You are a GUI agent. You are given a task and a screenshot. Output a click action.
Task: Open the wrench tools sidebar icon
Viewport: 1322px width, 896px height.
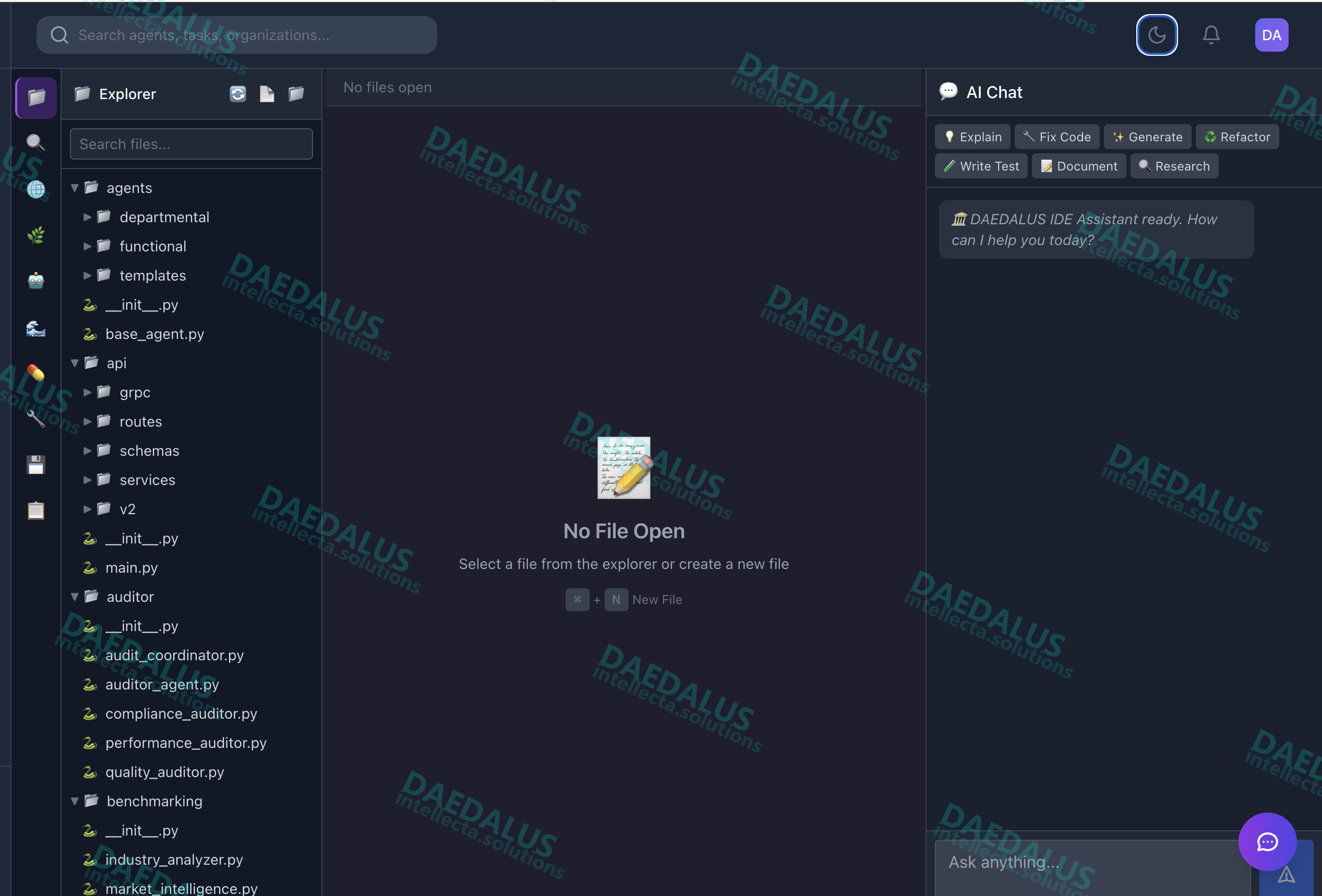36,419
